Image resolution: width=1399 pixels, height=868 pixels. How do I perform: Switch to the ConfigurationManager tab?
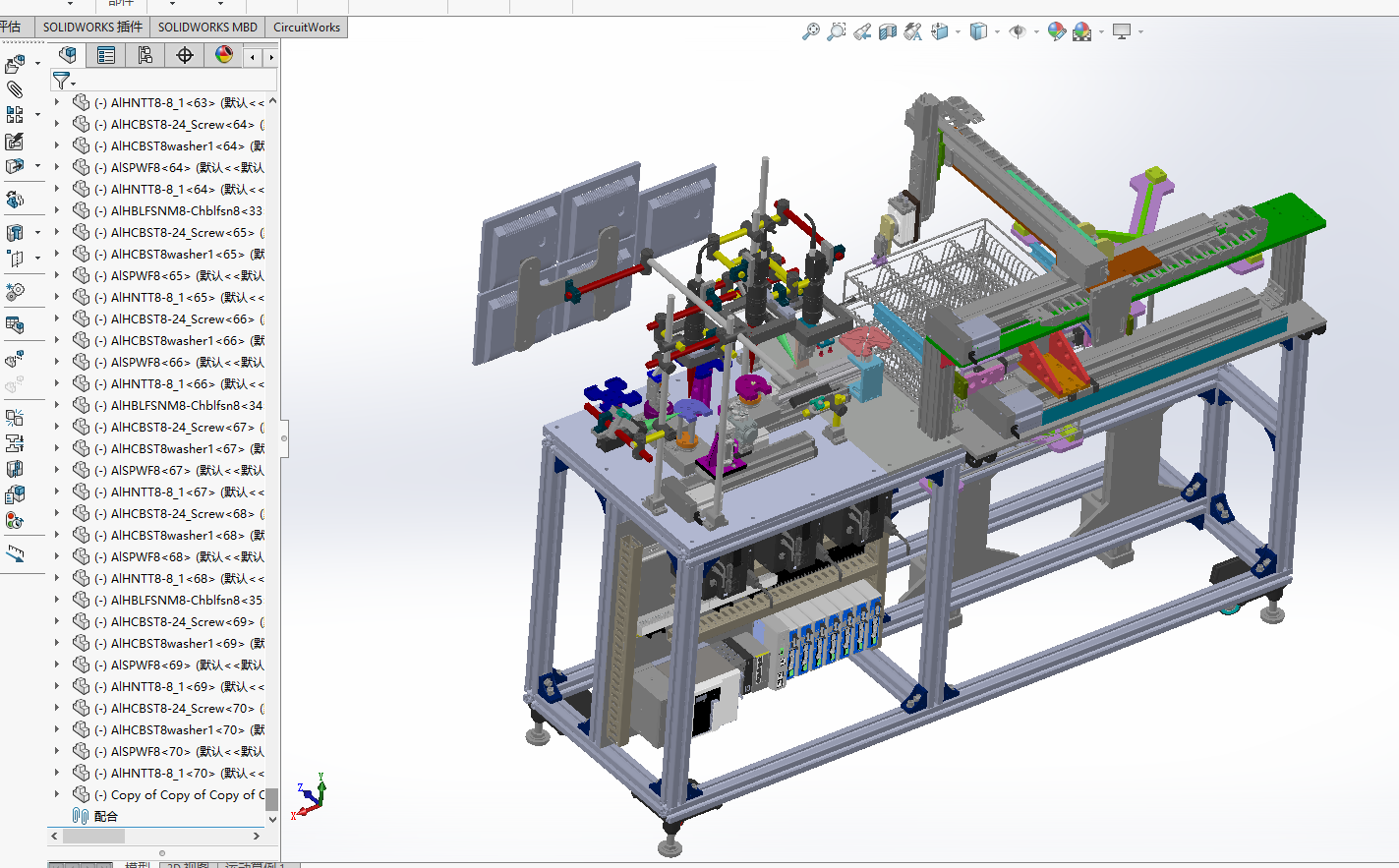[x=146, y=55]
